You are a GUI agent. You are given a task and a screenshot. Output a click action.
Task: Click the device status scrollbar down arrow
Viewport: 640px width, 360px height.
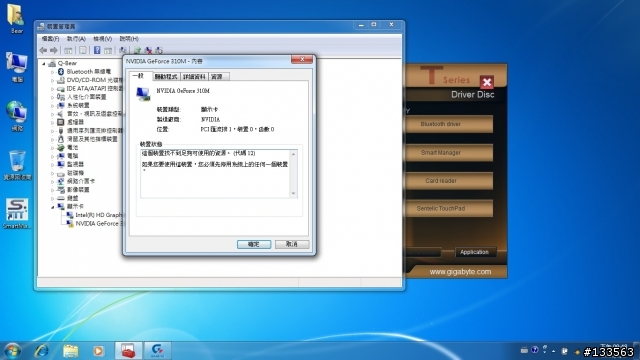pyautogui.click(x=293, y=193)
